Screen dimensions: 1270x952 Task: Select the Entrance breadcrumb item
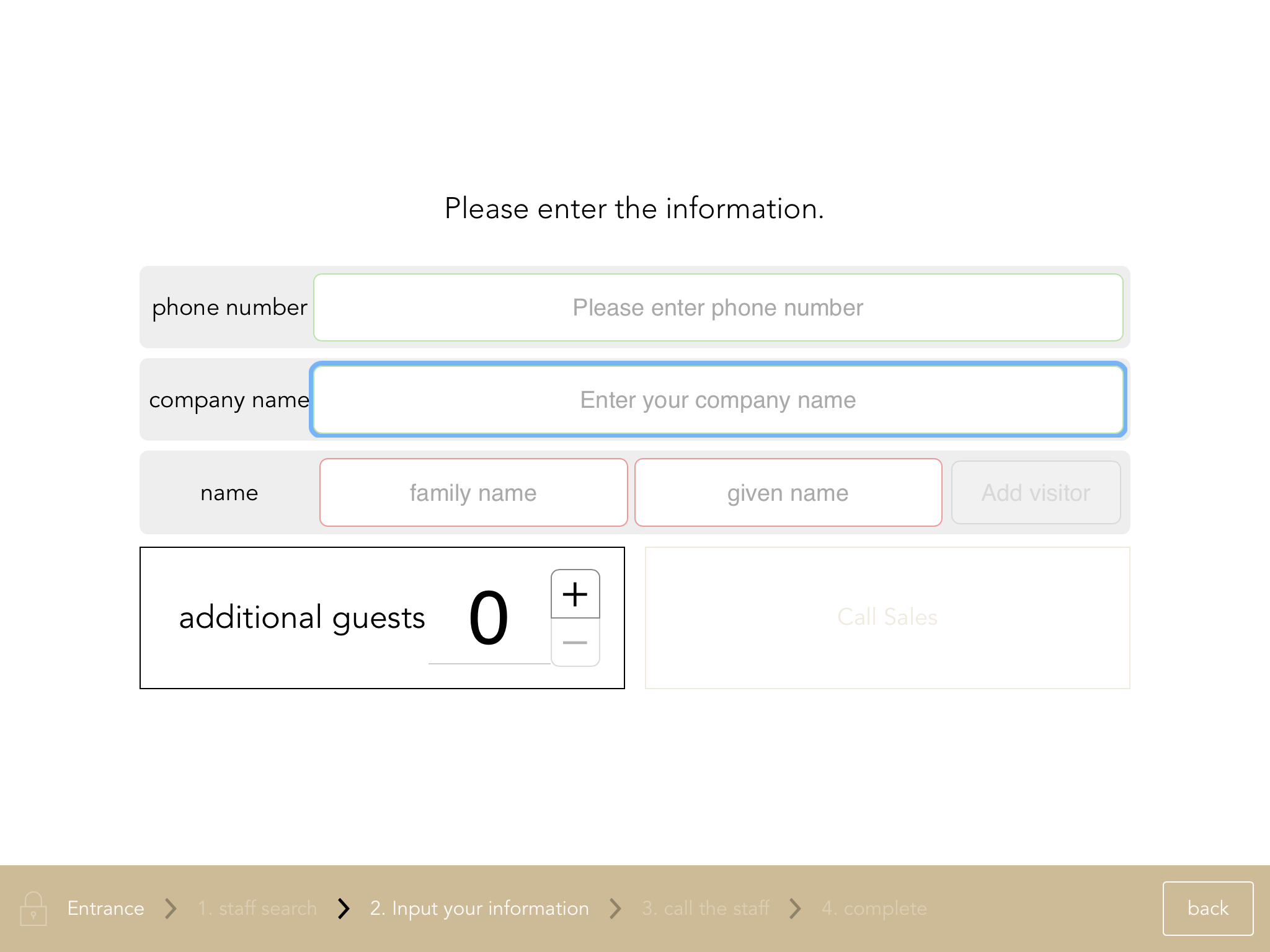pos(105,908)
